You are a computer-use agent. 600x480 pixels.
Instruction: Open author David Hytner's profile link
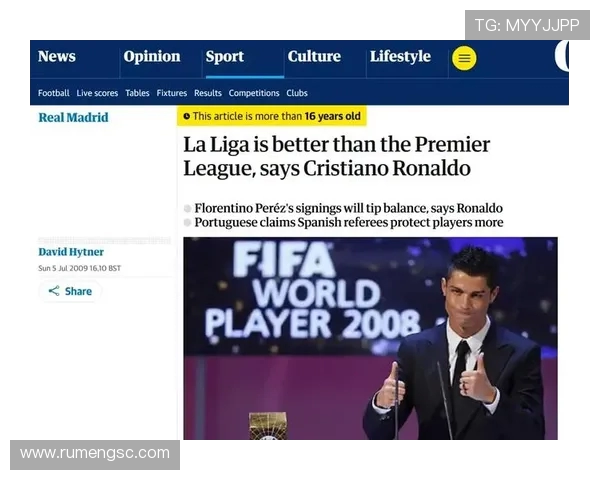click(x=71, y=252)
